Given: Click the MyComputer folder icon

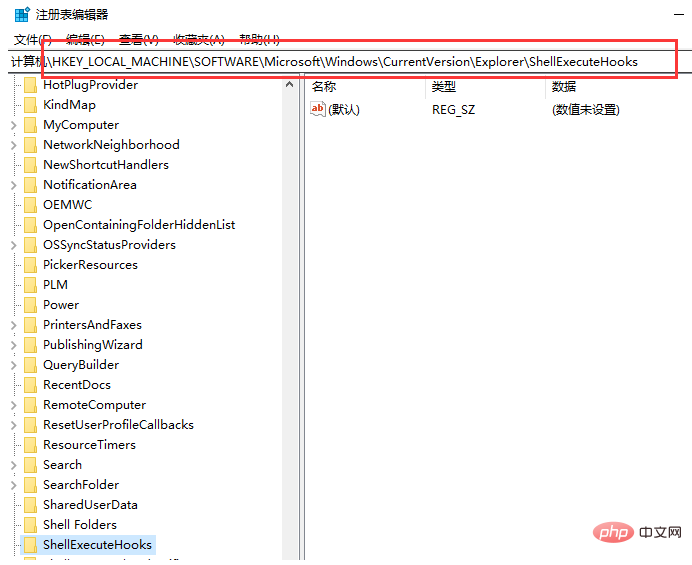Looking at the screenshot, I should click(x=30, y=125).
